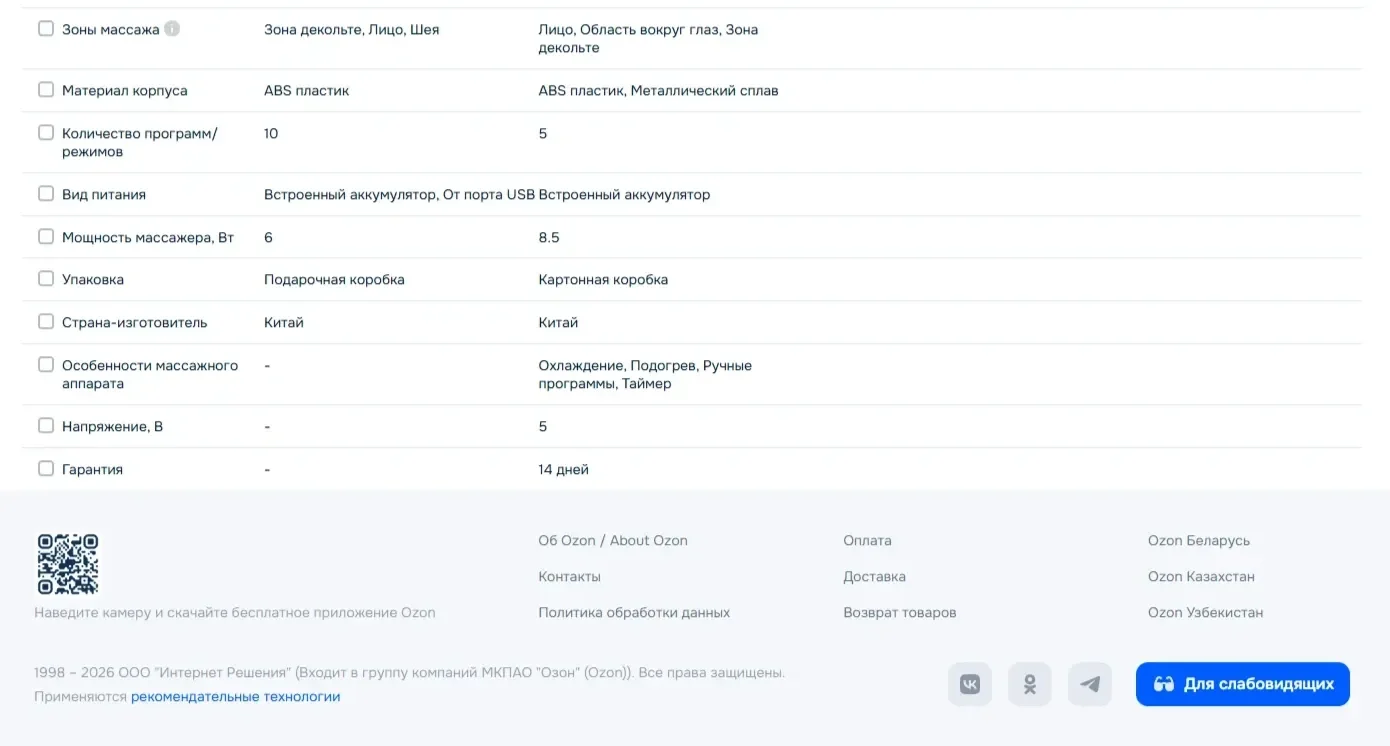Viewport: 1390px width, 746px height.
Task: Click the Зона декольте, Лицо, Шея value
Action: click(352, 29)
